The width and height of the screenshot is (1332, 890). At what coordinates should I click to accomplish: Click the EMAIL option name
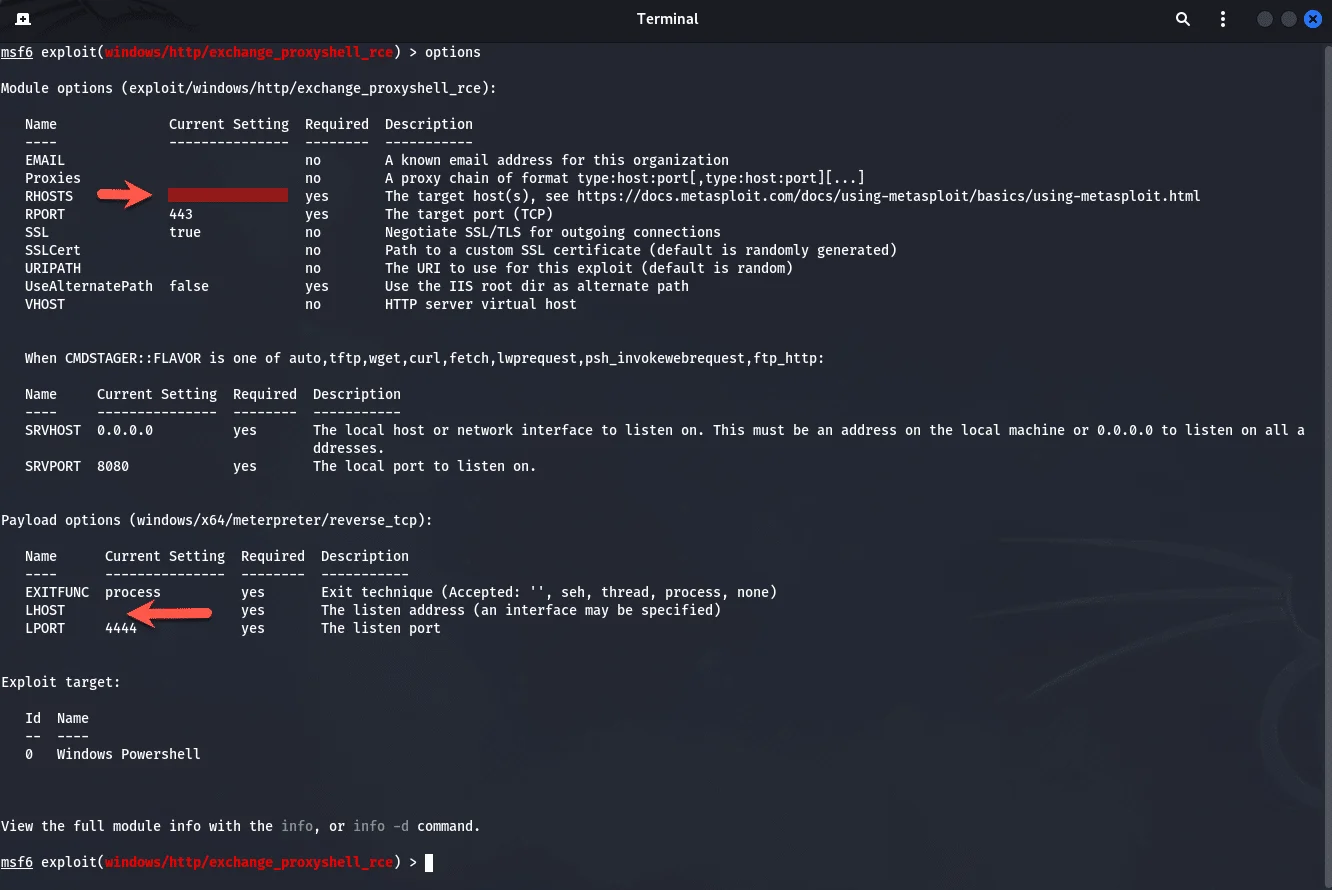click(x=45, y=160)
